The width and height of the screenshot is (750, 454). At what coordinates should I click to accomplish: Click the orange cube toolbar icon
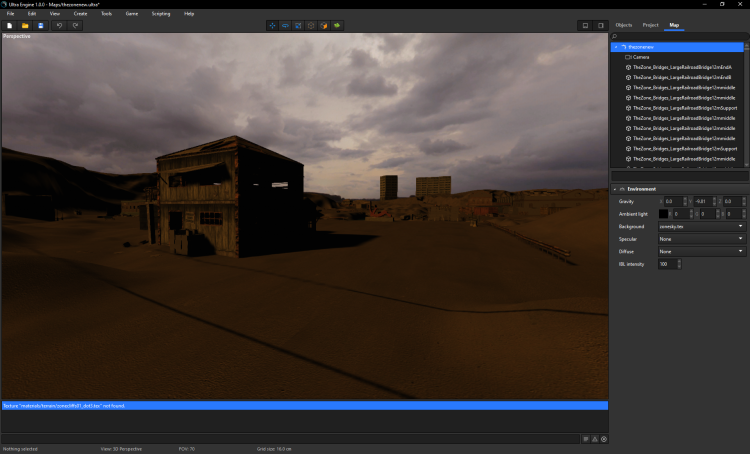coord(324,25)
